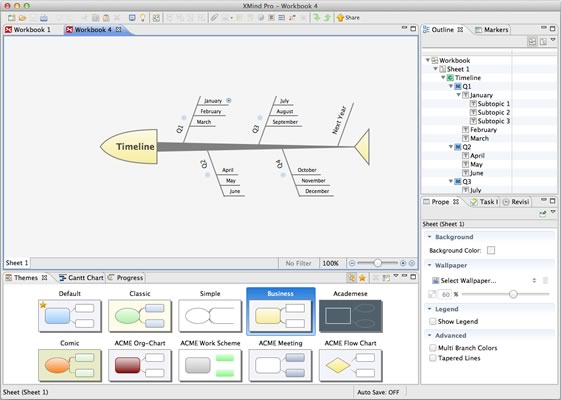Click the theme edit icon next to Themes view menu
Viewport: 561px width, 400px height.
[x=386, y=278]
